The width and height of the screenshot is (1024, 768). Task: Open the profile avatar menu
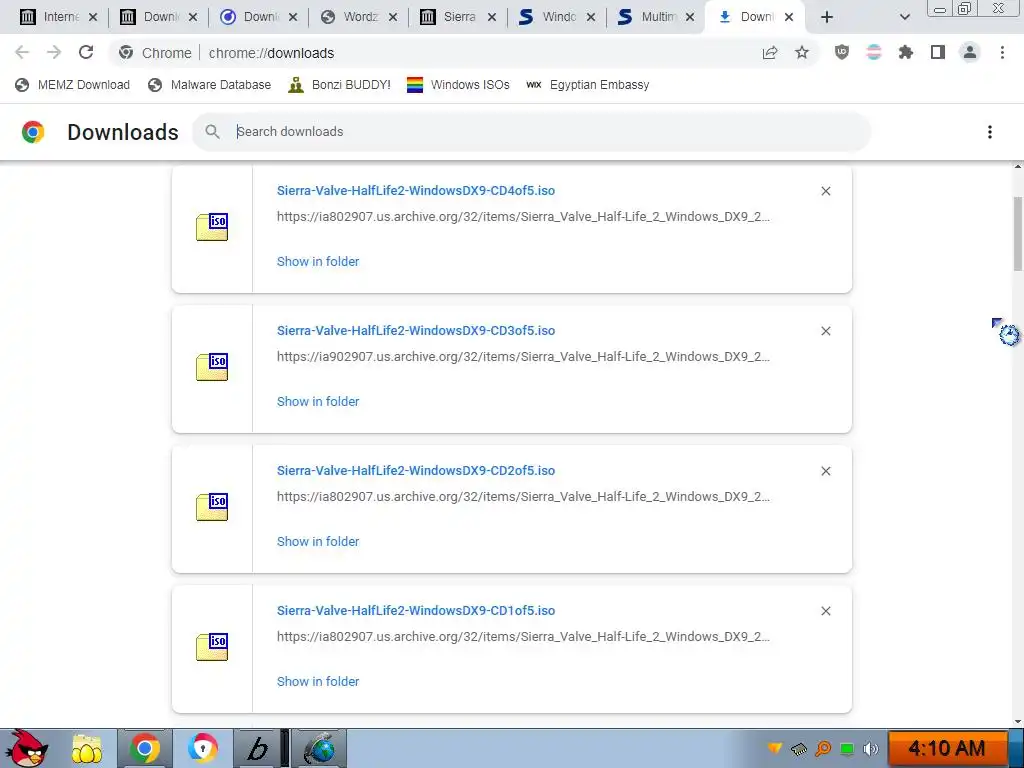970,52
